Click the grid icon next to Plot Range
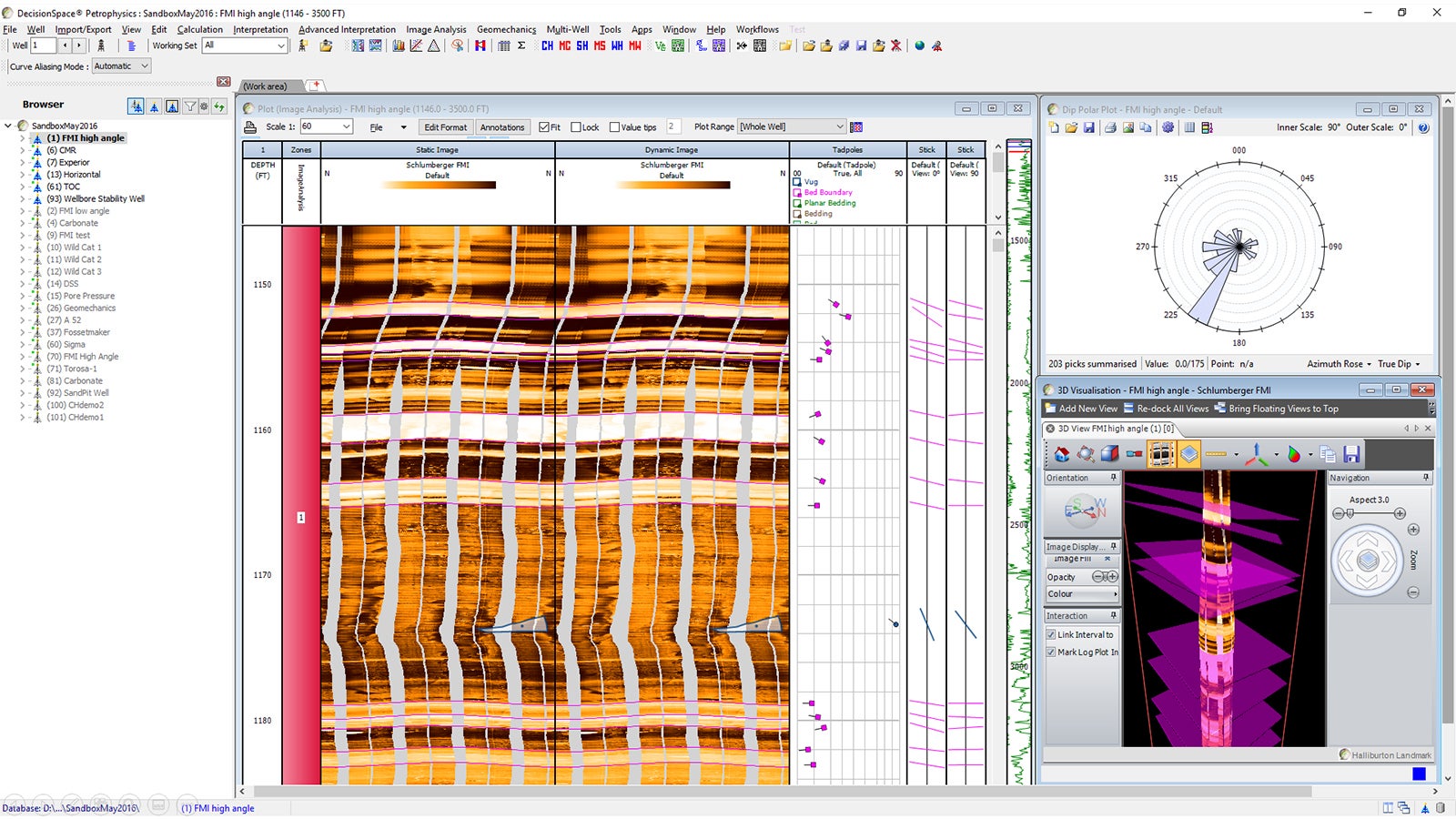The height and width of the screenshot is (819, 1456). point(856,127)
